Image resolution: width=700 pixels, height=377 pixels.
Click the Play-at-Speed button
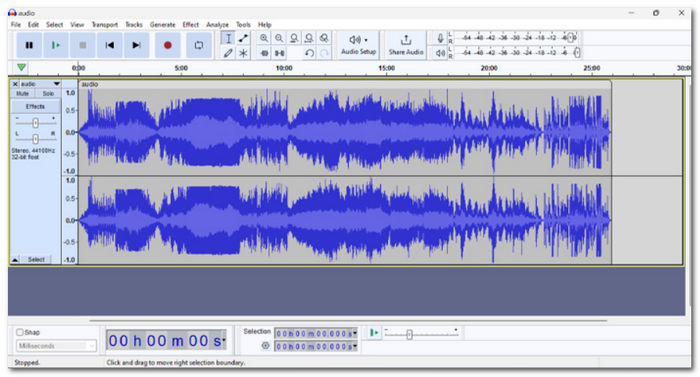374,333
